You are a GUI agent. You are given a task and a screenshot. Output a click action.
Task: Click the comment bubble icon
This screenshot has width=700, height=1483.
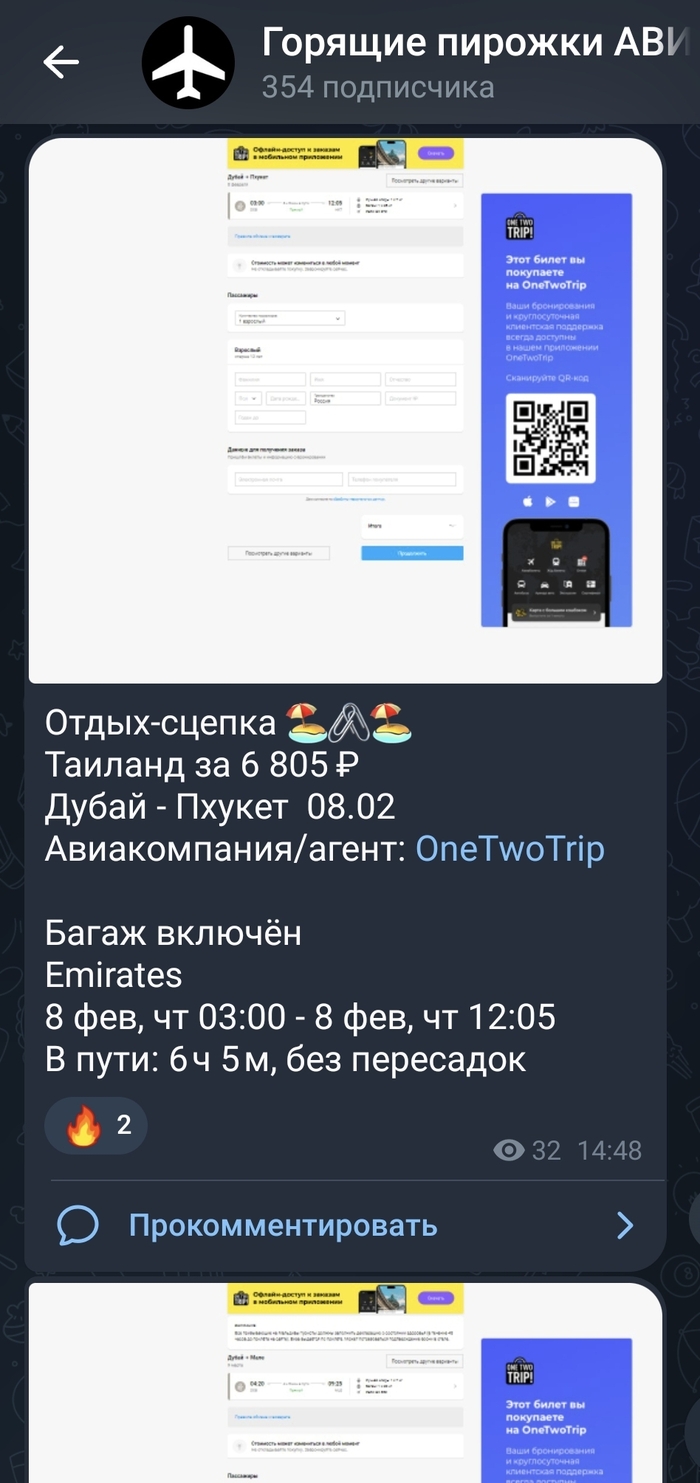click(x=78, y=1225)
